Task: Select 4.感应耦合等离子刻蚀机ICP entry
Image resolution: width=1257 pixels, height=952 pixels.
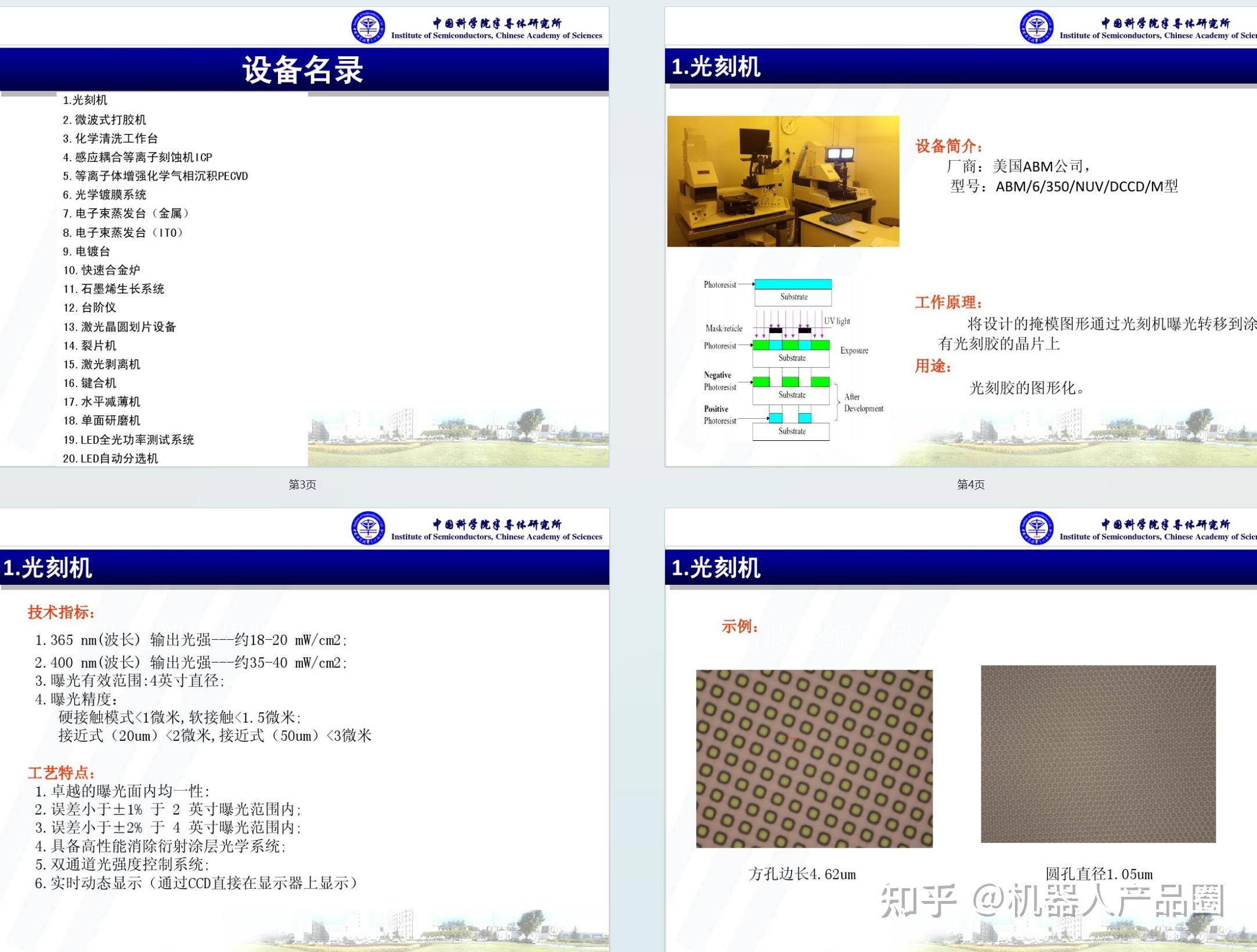Action: [138, 157]
